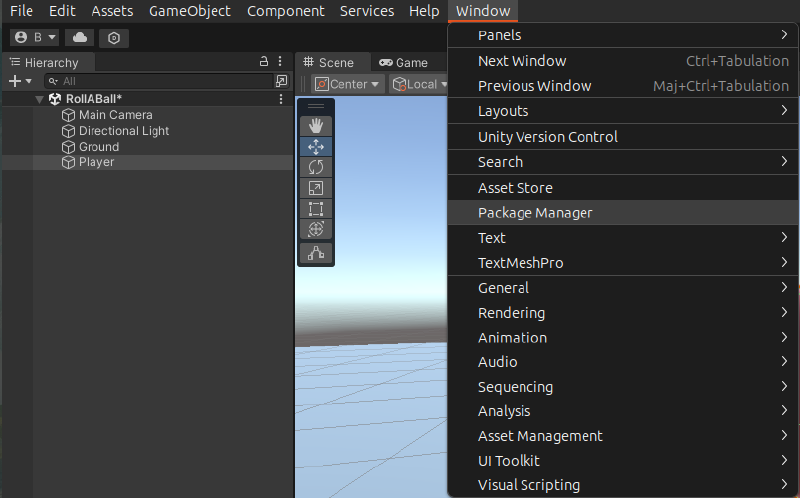Open the Component menu
The image size is (800, 498).
[x=286, y=11]
